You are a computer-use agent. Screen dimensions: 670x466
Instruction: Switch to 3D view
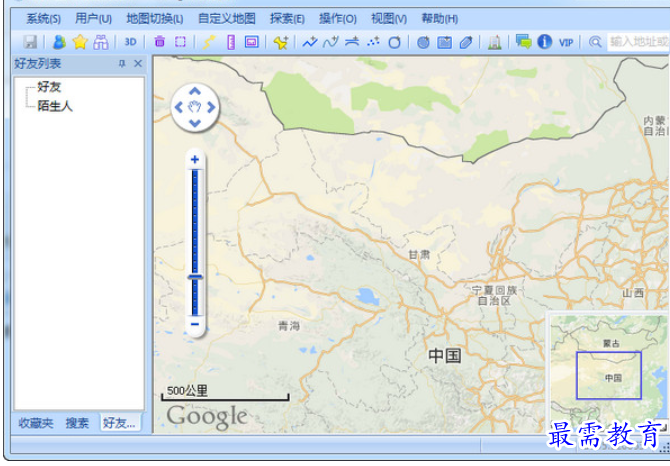130,42
